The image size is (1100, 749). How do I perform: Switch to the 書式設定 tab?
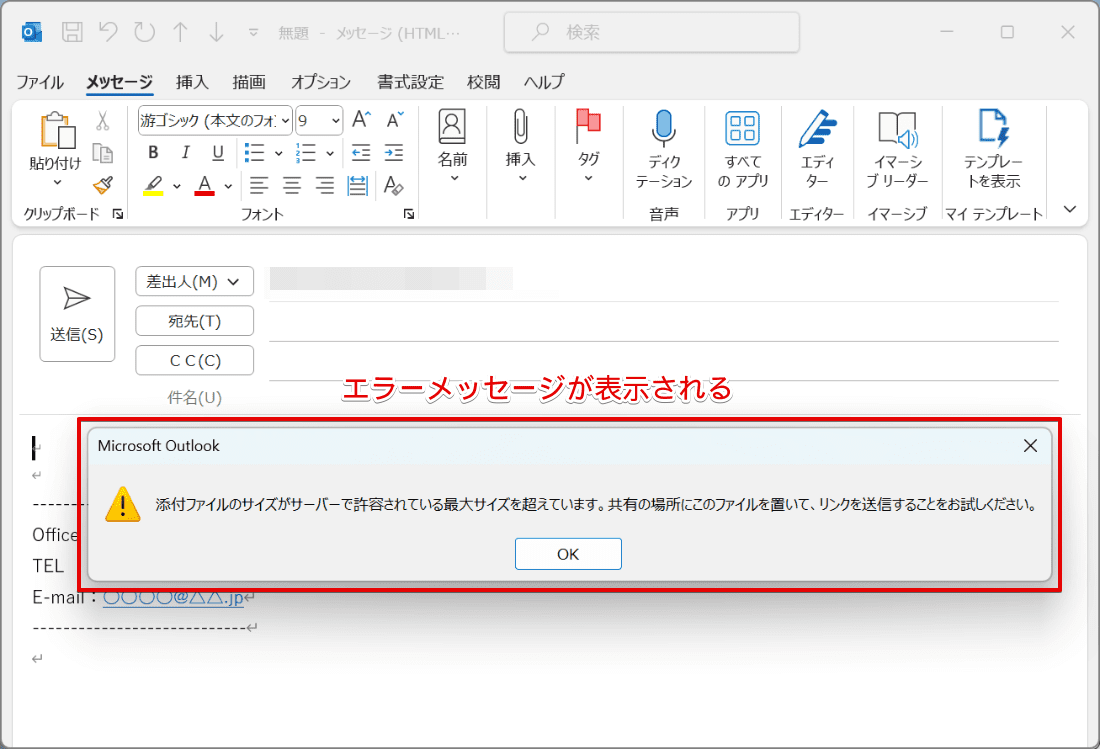410,82
